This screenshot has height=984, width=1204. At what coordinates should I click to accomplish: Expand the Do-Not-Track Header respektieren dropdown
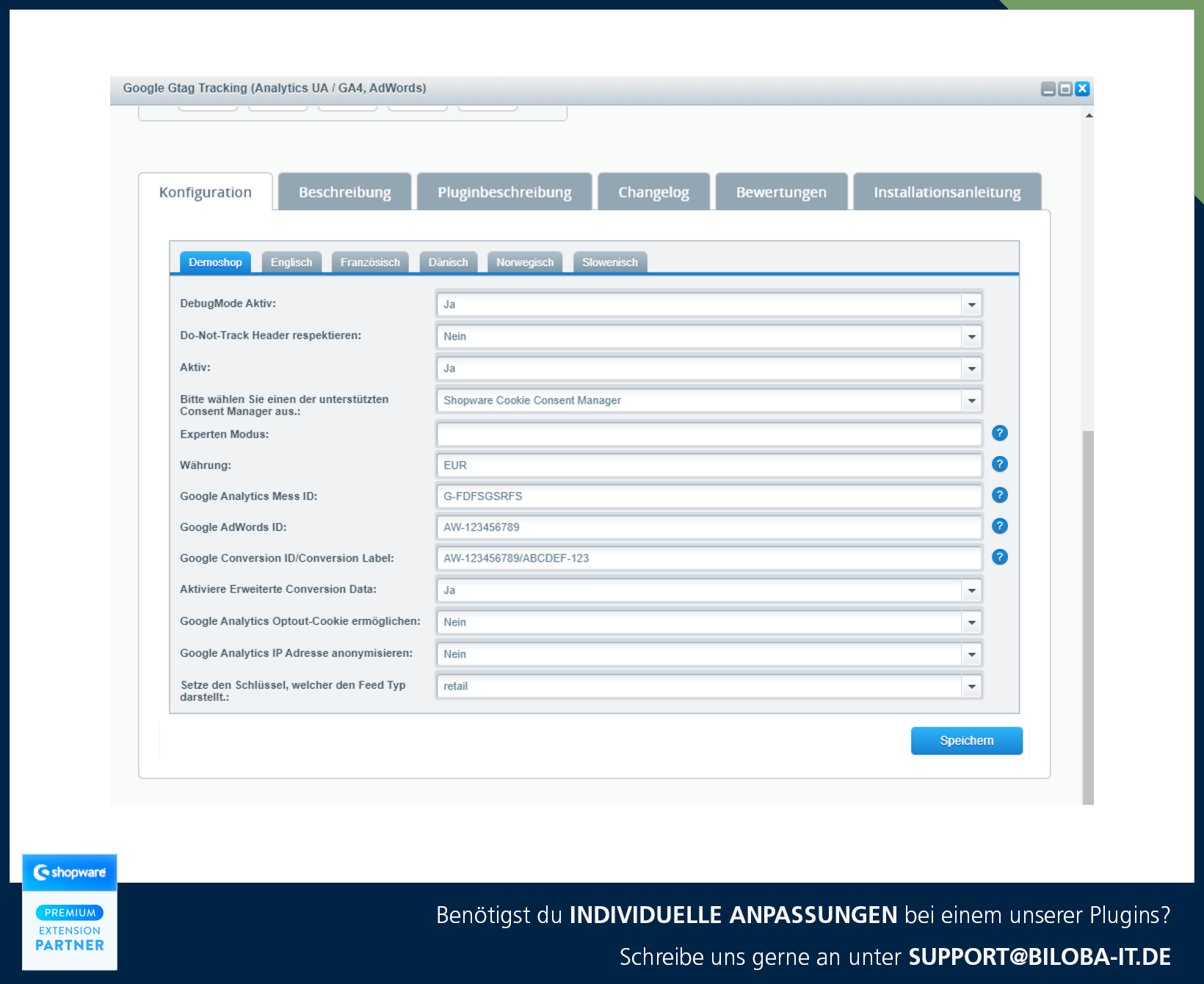pyautogui.click(x=971, y=336)
